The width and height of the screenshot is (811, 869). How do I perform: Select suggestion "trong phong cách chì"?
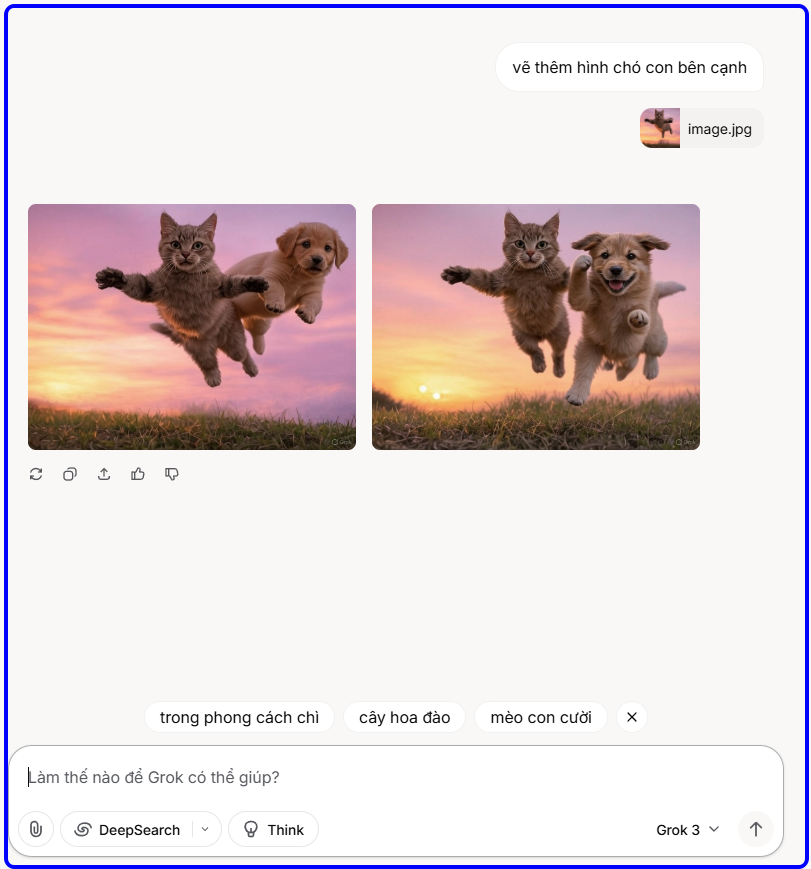(x=239, y=717)
